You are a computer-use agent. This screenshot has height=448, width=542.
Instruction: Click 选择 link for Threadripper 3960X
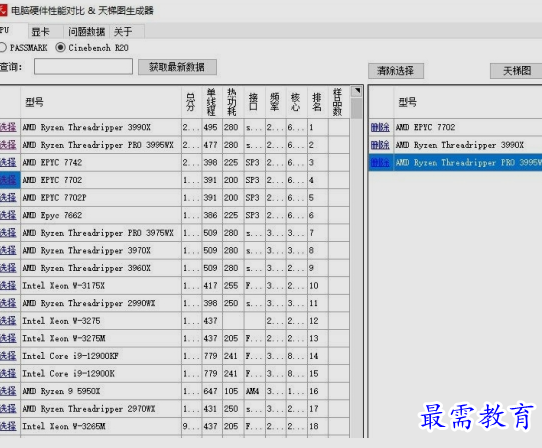tap(8, 268)
